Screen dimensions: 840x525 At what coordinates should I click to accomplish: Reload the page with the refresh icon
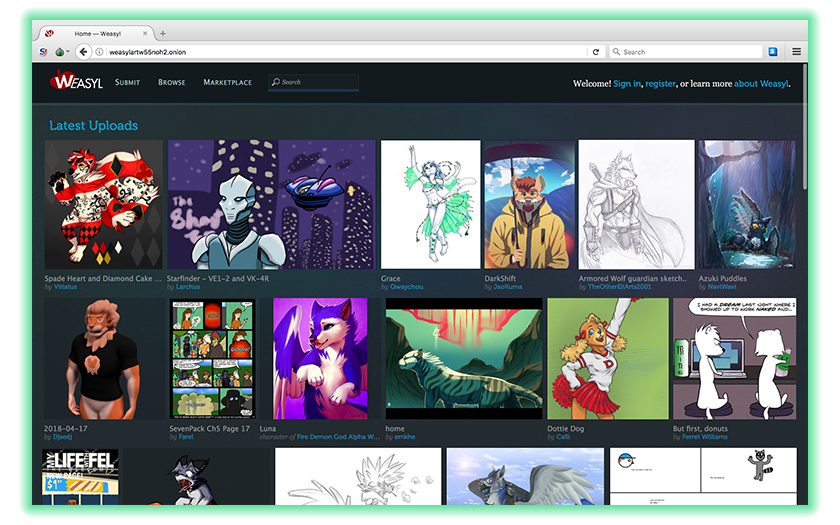point(597,52)
